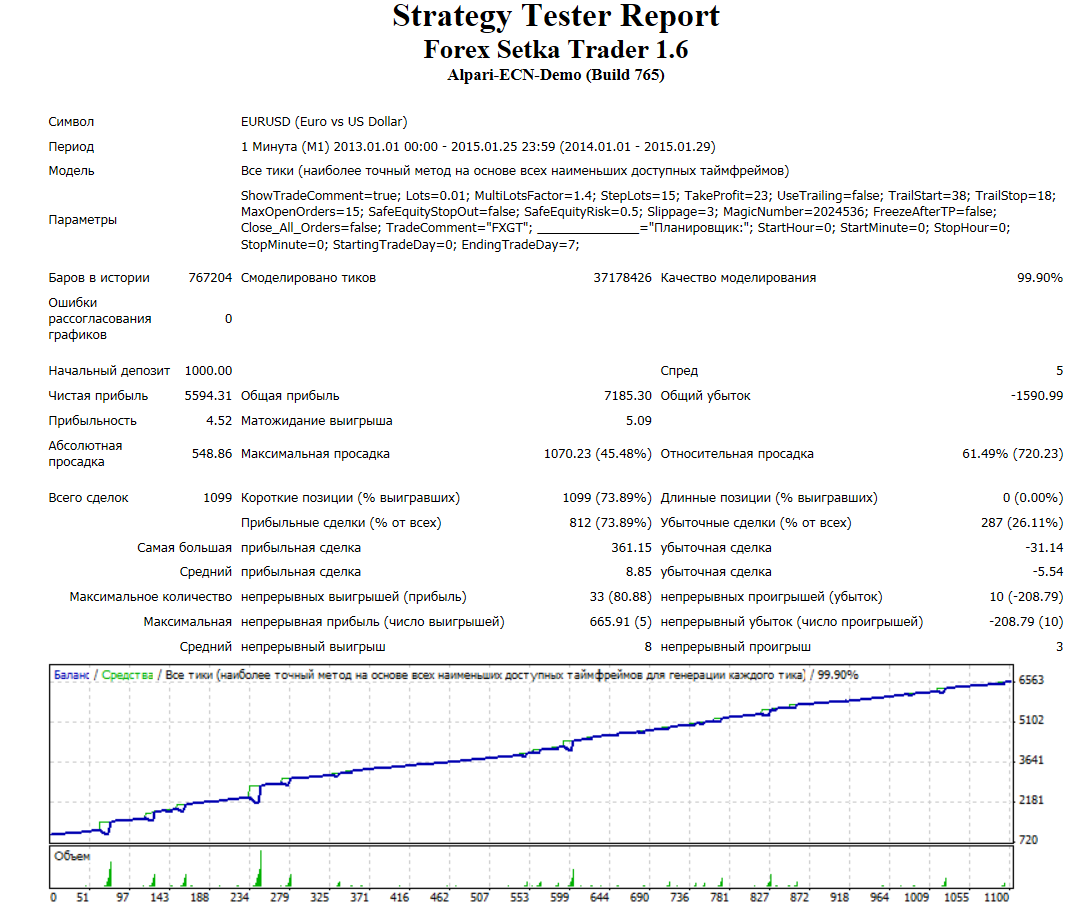1092x906 pixels.
Task: Click the StopMinute=0 parameters line
Action: pos(410,245)
